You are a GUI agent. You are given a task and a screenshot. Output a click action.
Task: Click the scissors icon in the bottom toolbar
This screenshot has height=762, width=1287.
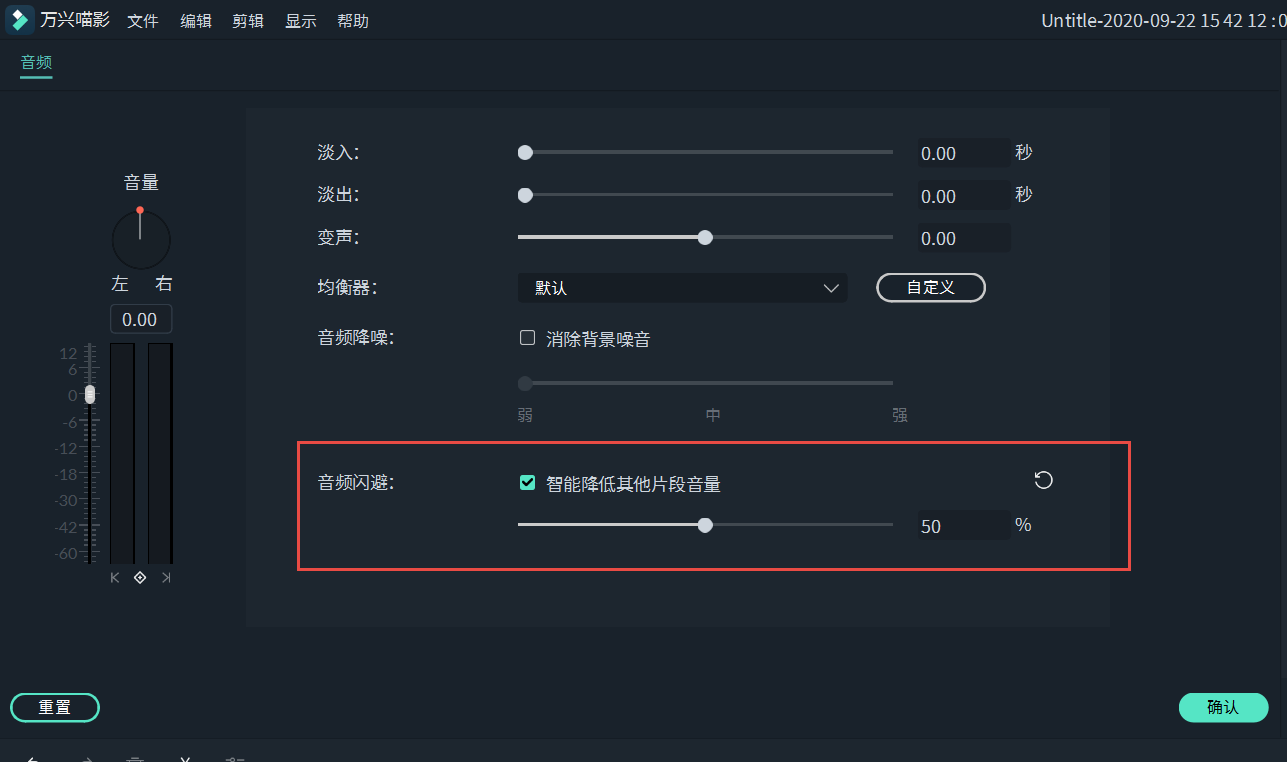(x=184, y=758)
